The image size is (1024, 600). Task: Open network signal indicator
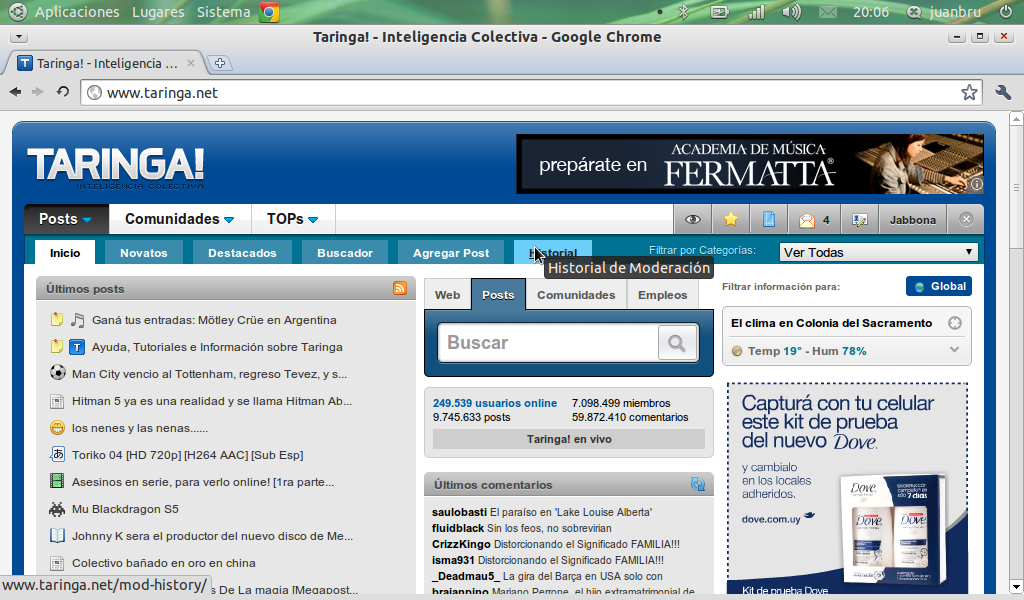point(756,12)
